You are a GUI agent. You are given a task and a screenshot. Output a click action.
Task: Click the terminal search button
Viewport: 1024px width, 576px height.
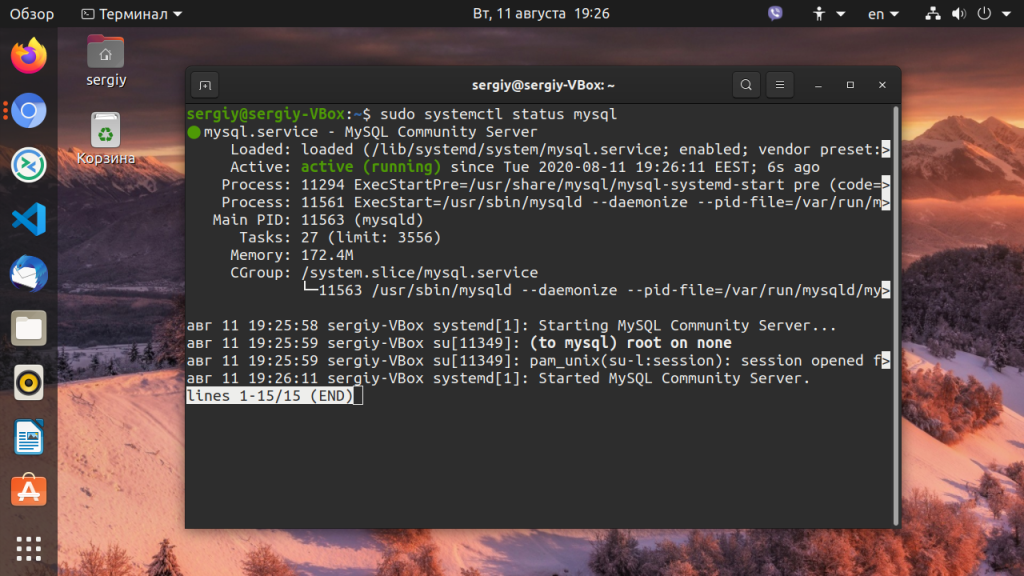[746, 86]
